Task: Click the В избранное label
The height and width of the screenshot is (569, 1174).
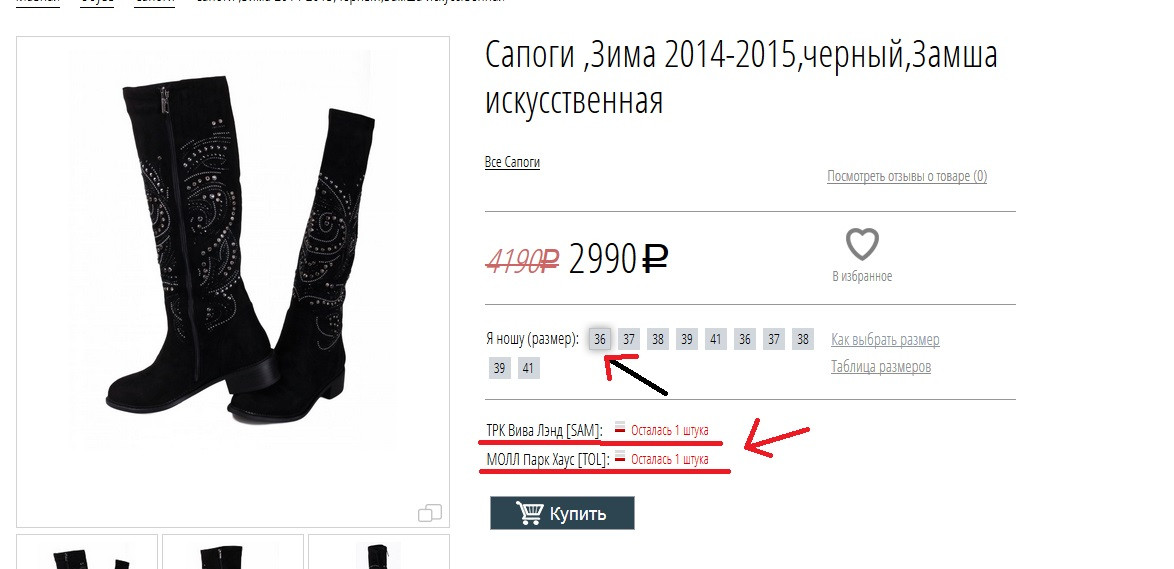Action: tap(862, 276)
